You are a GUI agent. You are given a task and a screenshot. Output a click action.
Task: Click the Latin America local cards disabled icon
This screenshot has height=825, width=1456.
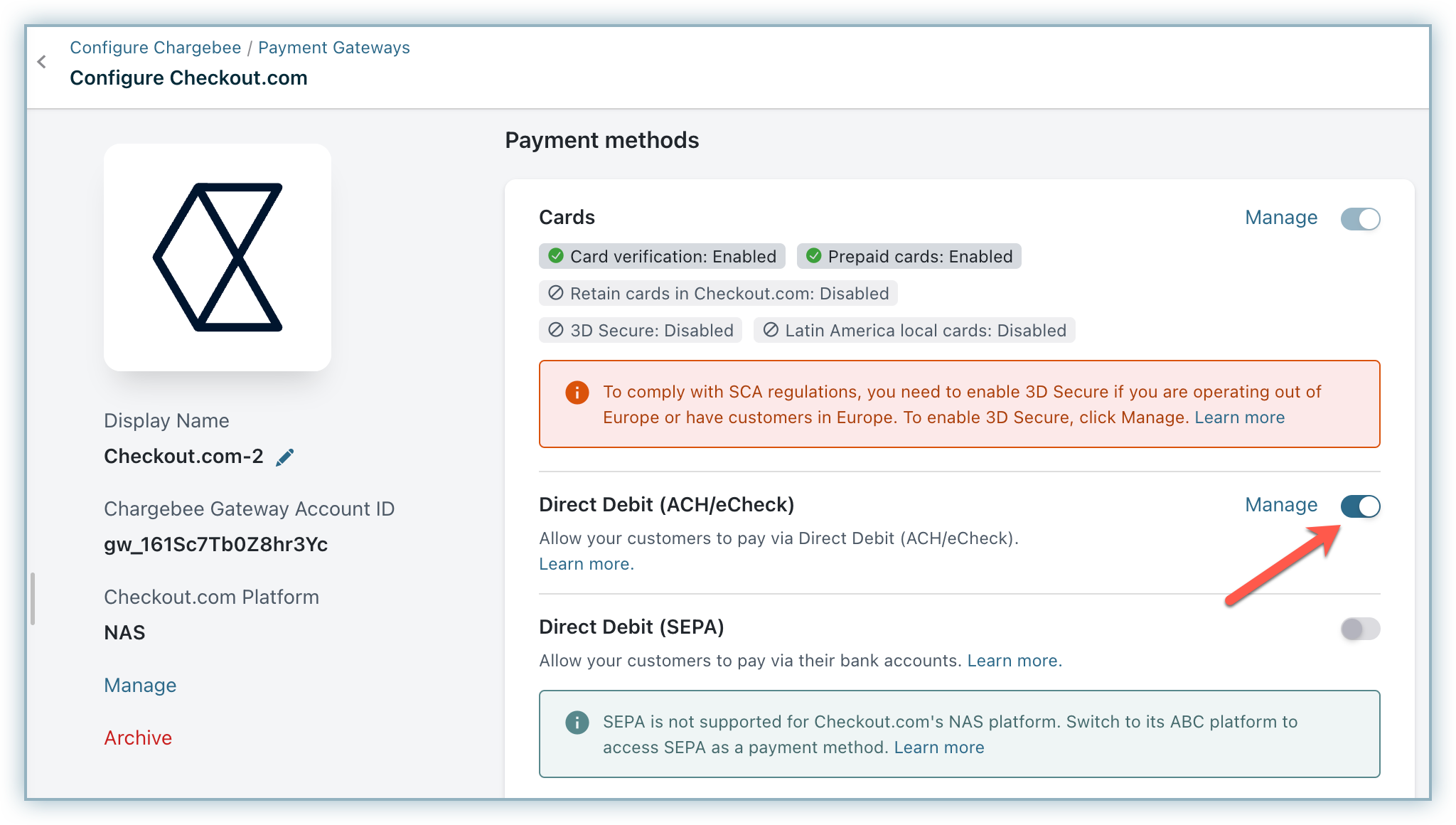771,330
